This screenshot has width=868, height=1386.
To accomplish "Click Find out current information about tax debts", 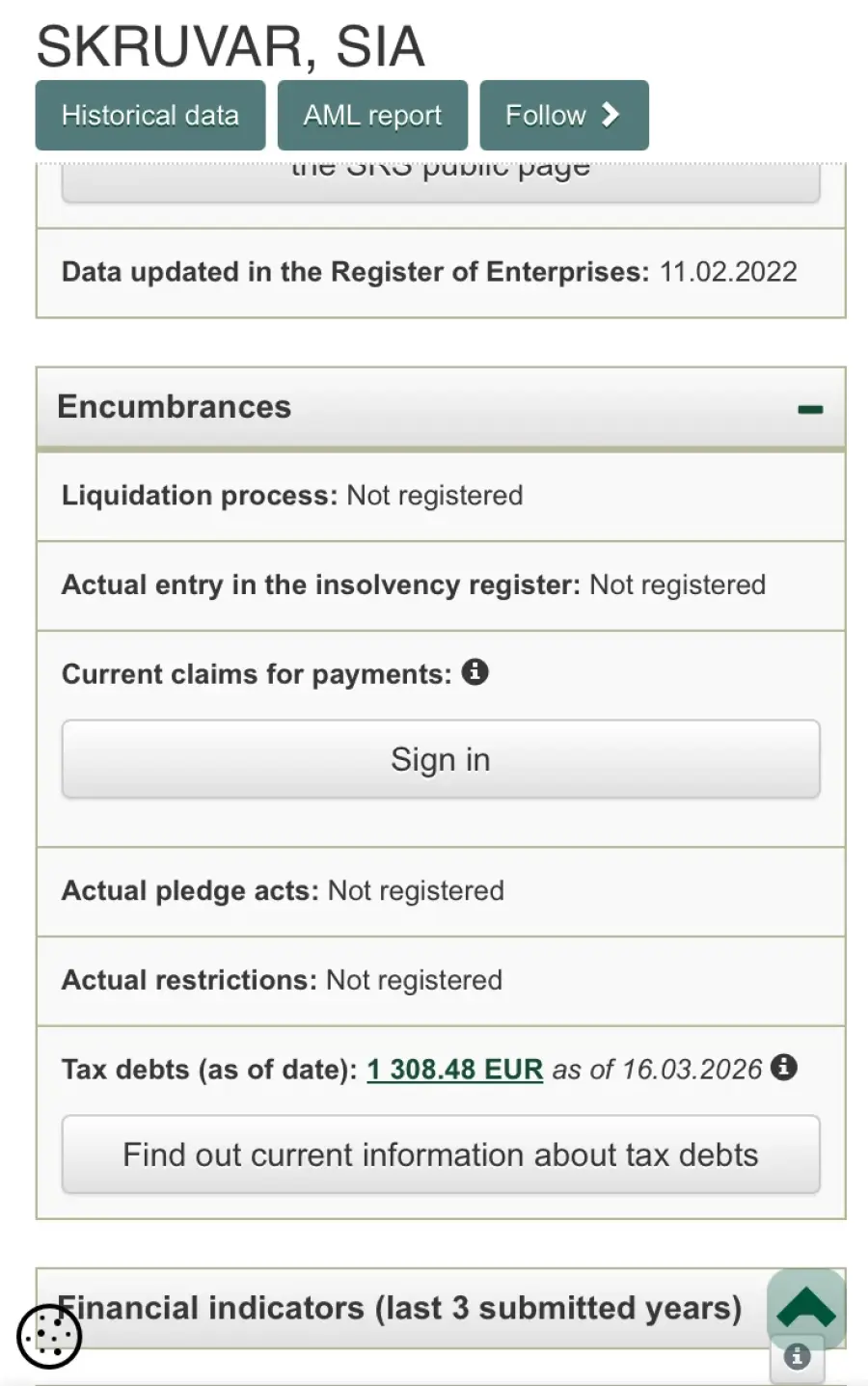I will coord(441,1155).
